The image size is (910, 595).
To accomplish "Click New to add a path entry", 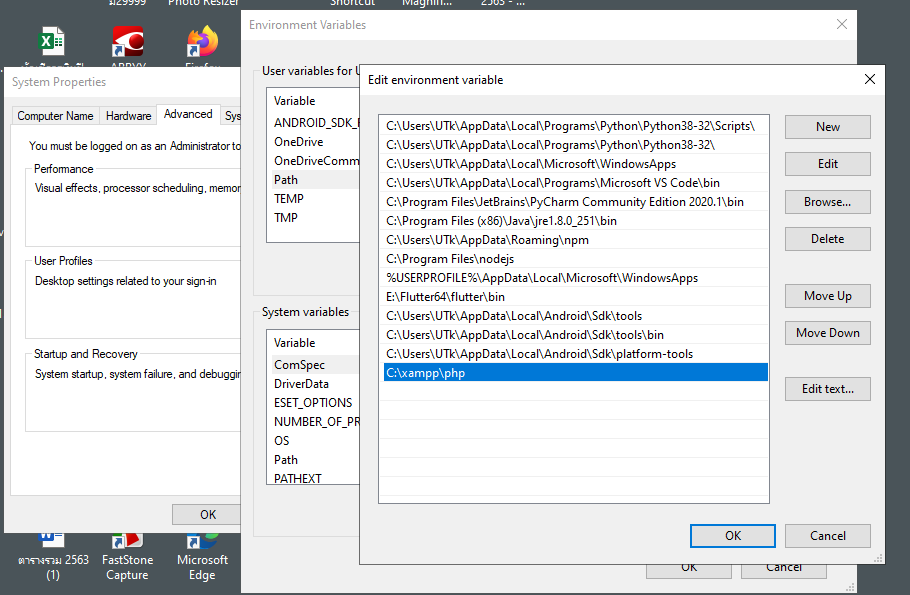I will click(827, 127).
